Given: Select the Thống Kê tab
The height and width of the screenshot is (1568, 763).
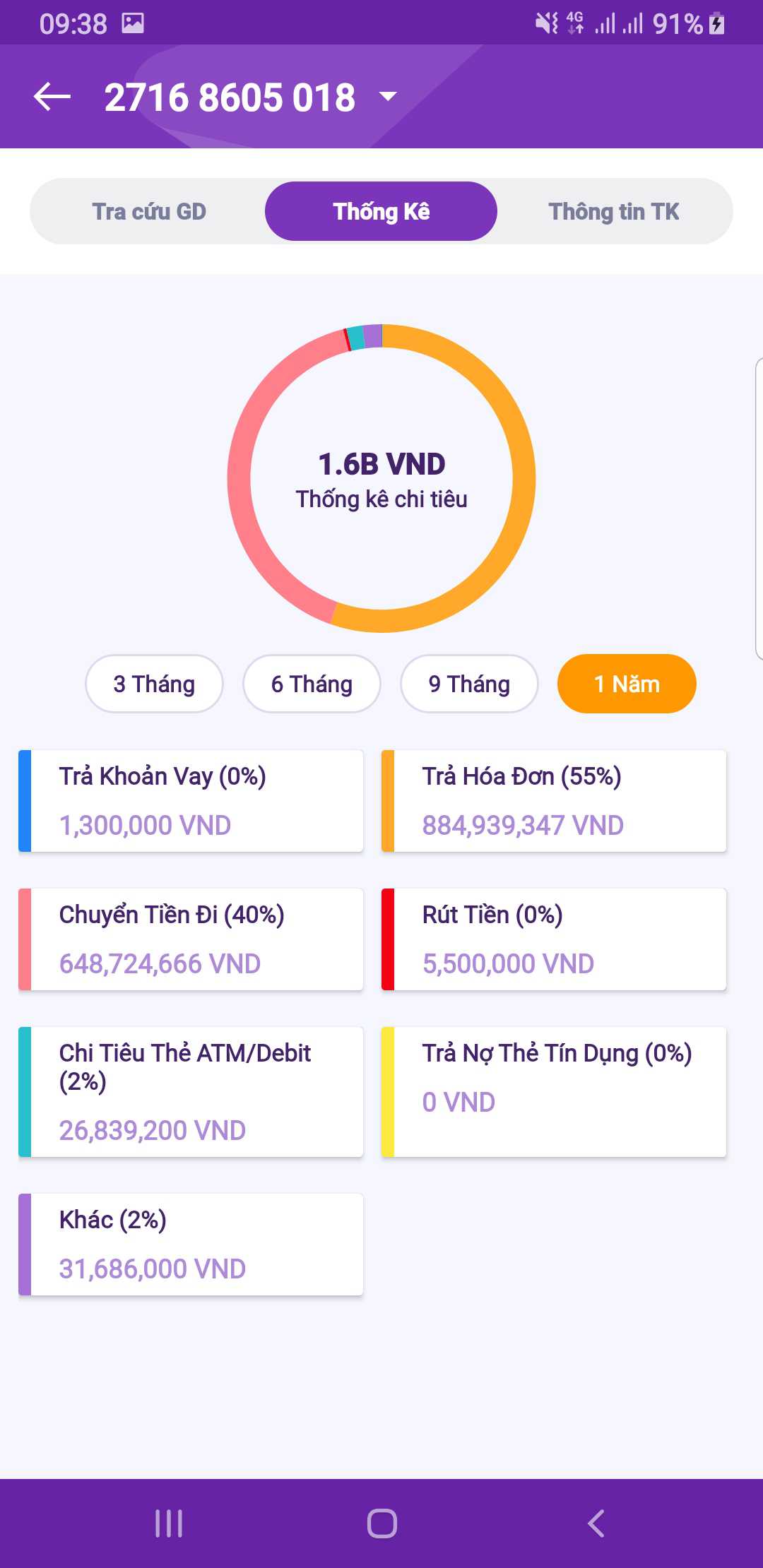Looking at the screenshot, I should point(381,211).
